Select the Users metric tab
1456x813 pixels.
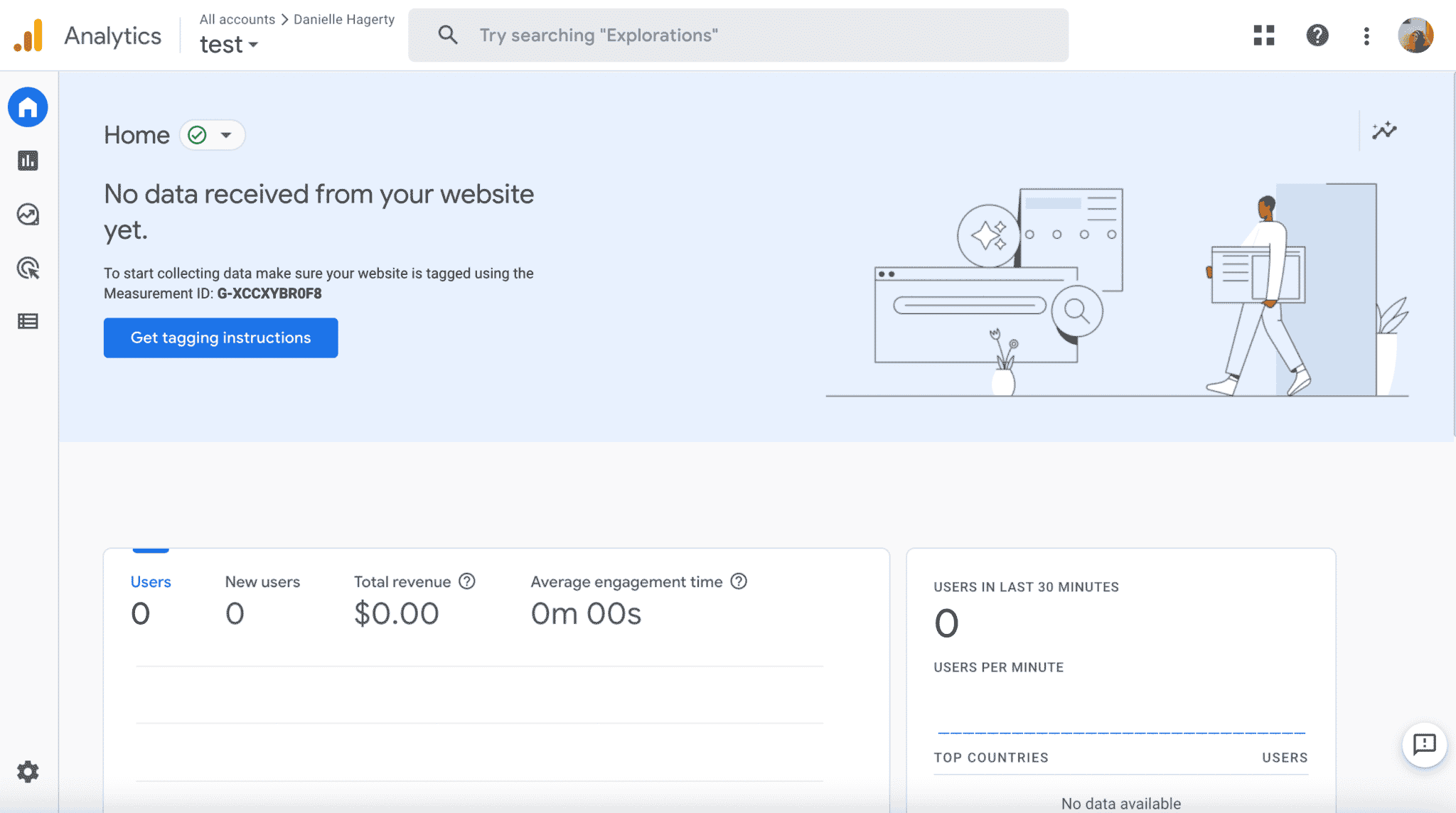point(151,582)
